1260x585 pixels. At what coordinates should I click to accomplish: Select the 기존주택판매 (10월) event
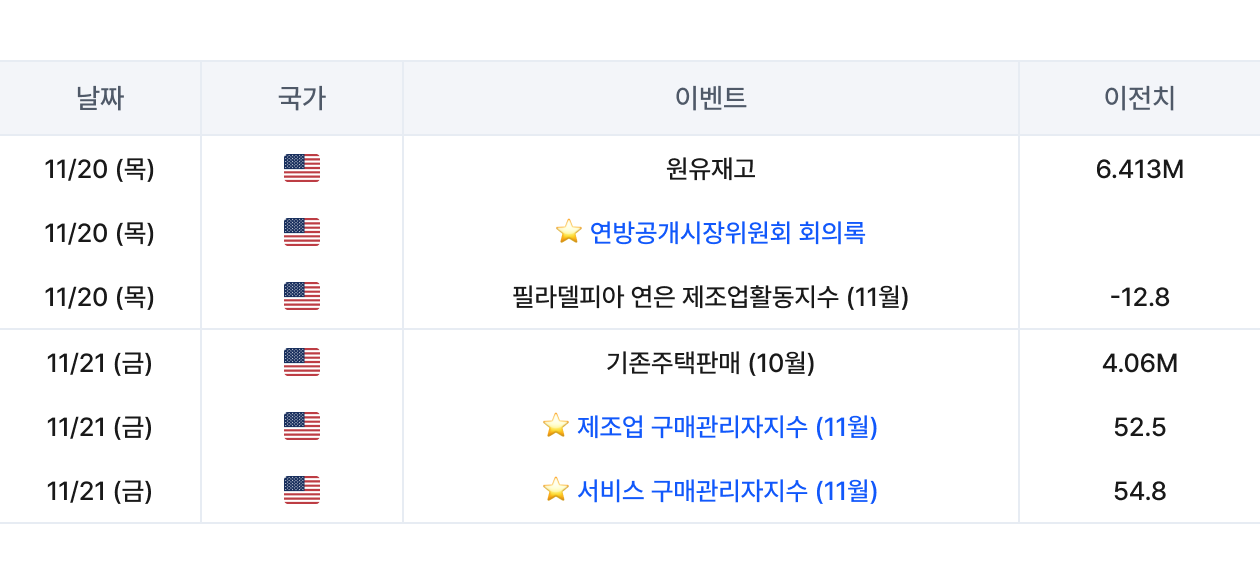[710, 363]
